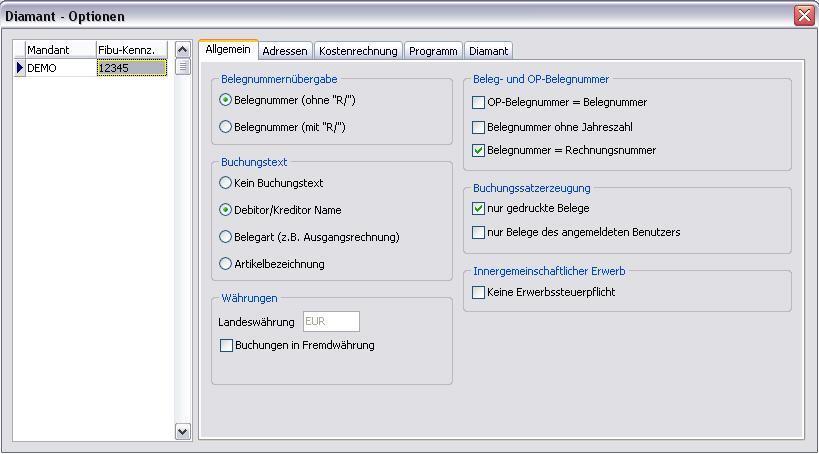Select the Allgemein tab

[x=227, y=50]
